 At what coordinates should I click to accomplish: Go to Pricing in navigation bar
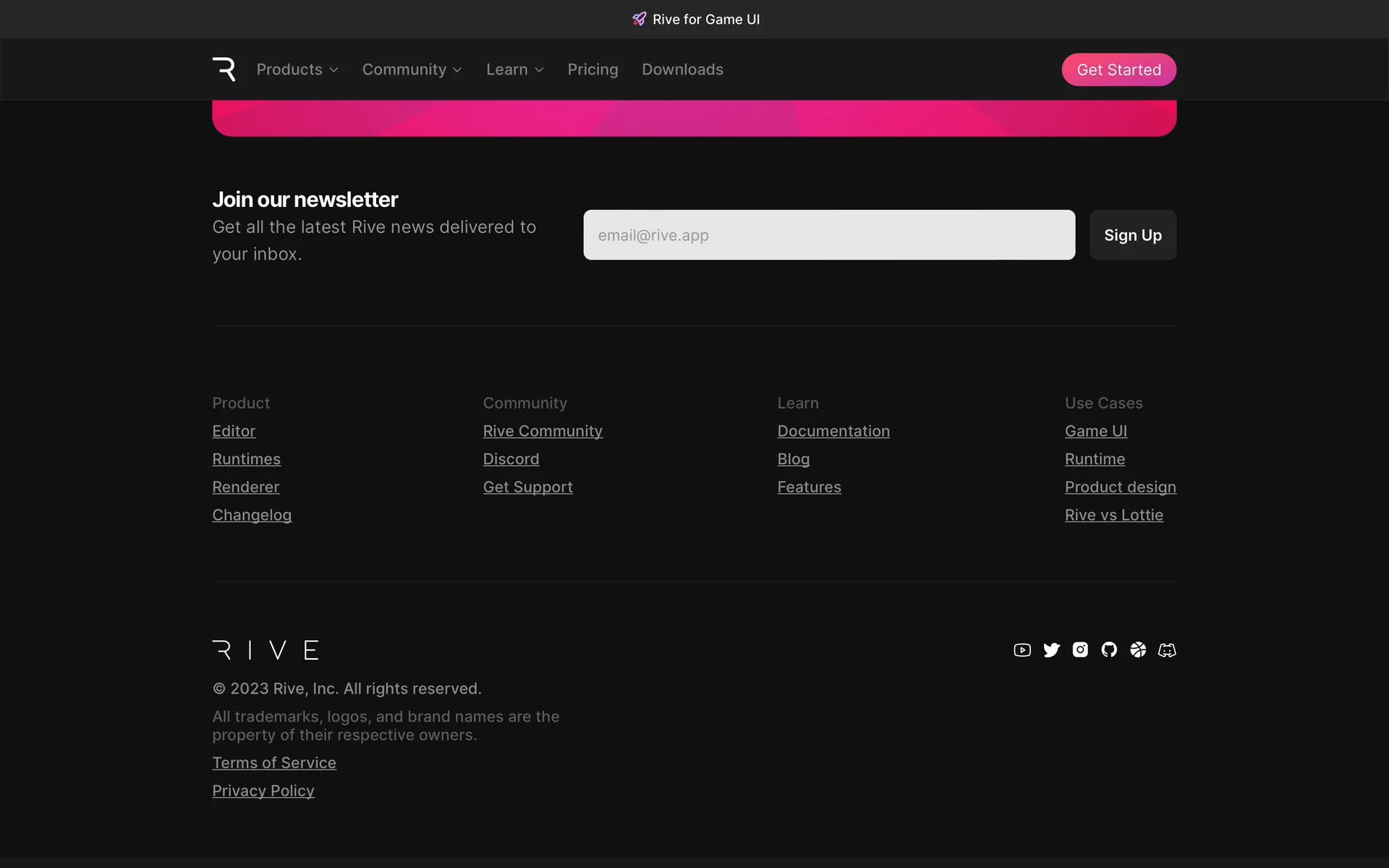[x=592, y=69]
